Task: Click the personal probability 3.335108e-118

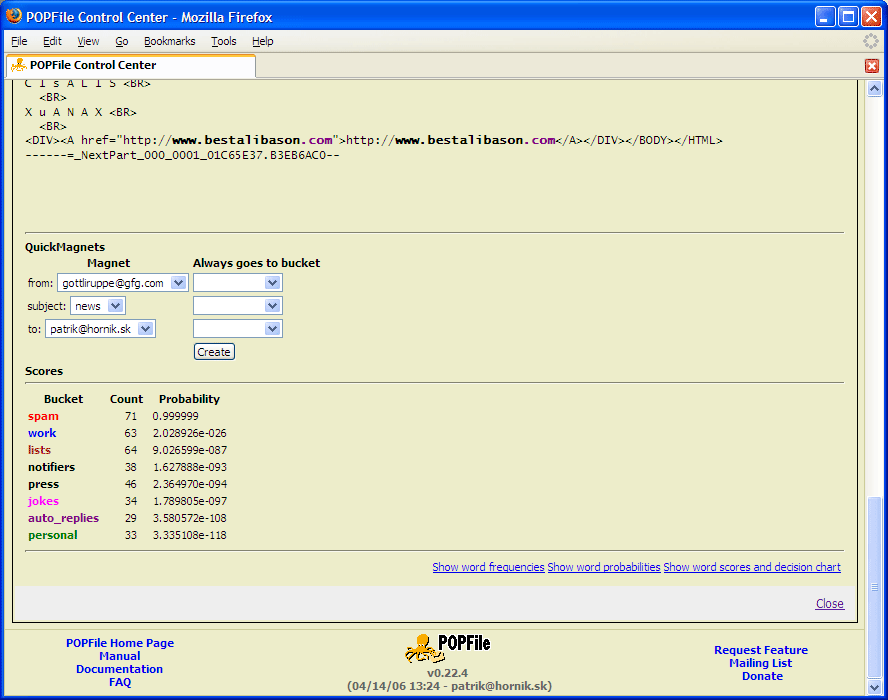Action: click(190, 535)
